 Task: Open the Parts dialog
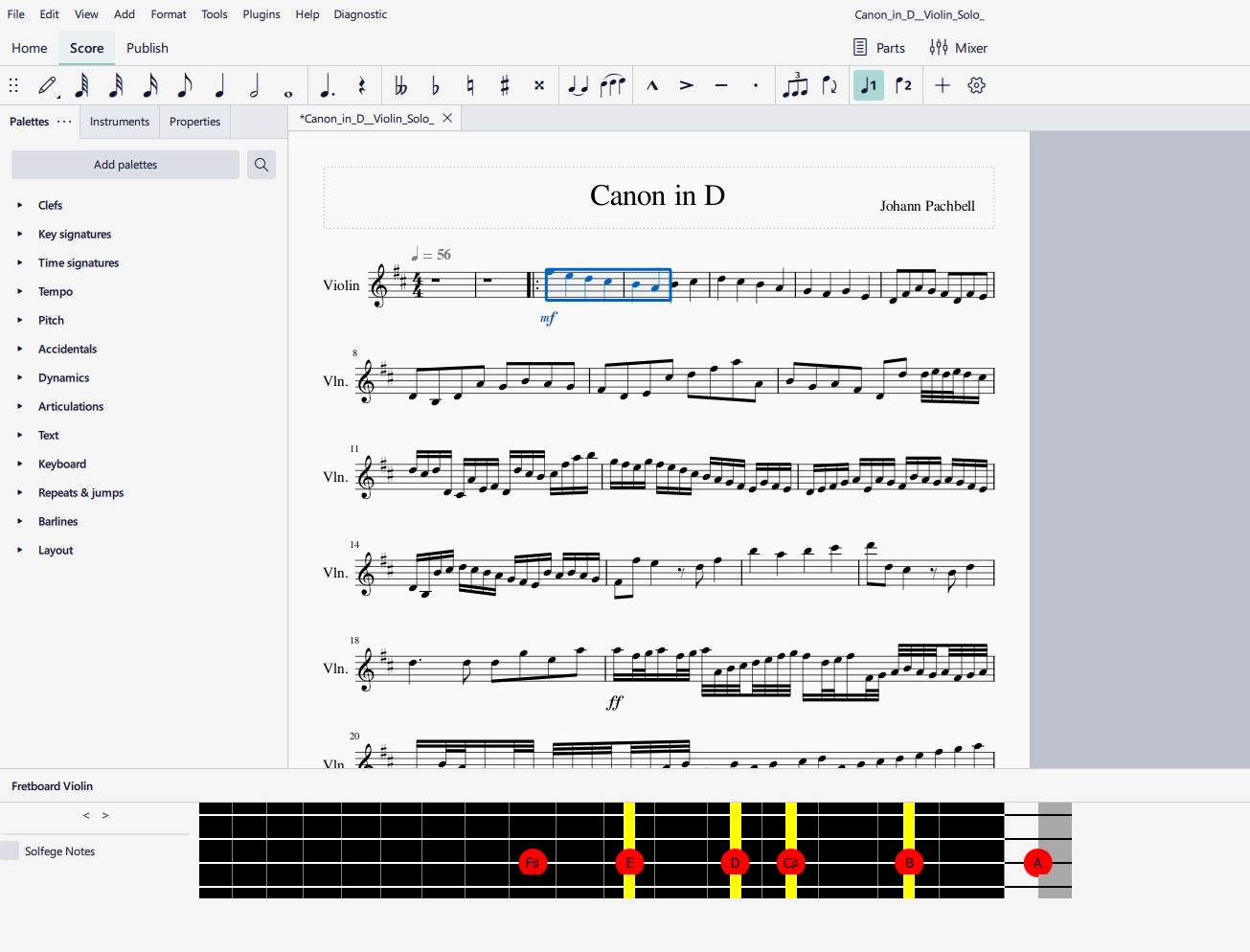[879, 48]
